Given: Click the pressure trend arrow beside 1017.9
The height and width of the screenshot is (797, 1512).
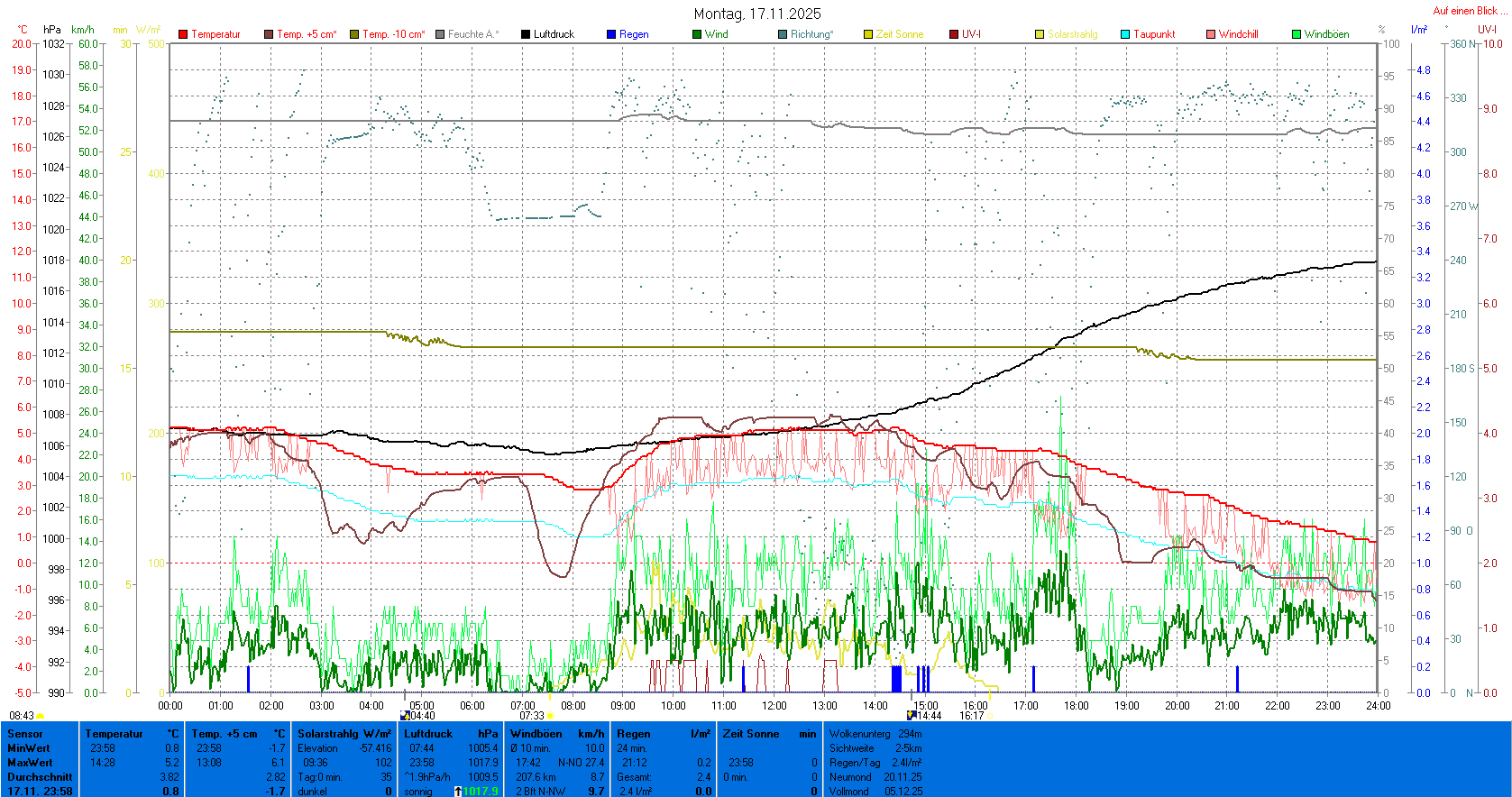Looking at the screenshot, I should pyautogui.click(x=458, y=792).
